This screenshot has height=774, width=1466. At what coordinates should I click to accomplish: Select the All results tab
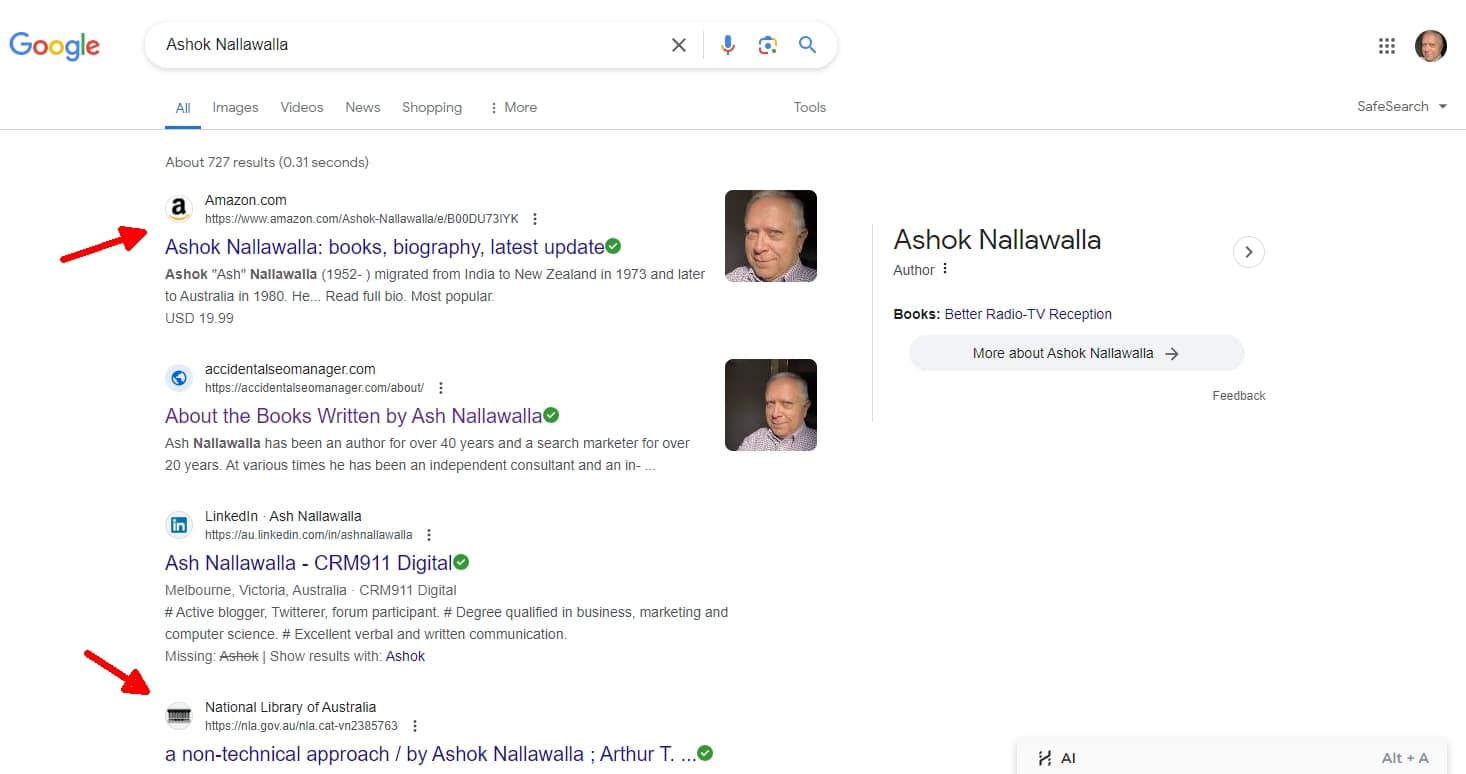pos(183,108)
